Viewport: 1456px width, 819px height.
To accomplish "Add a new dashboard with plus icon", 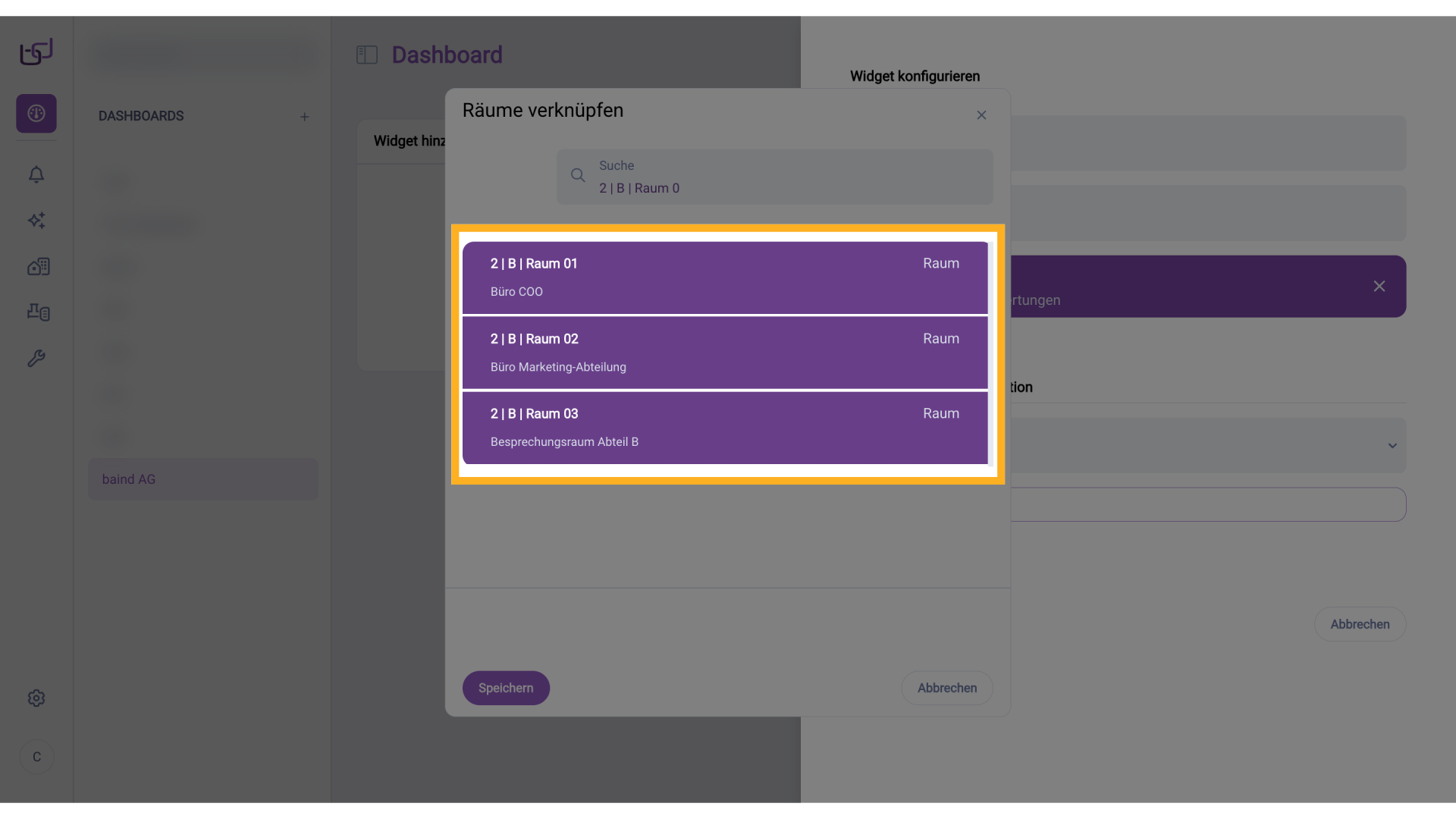I will [304, 117].
